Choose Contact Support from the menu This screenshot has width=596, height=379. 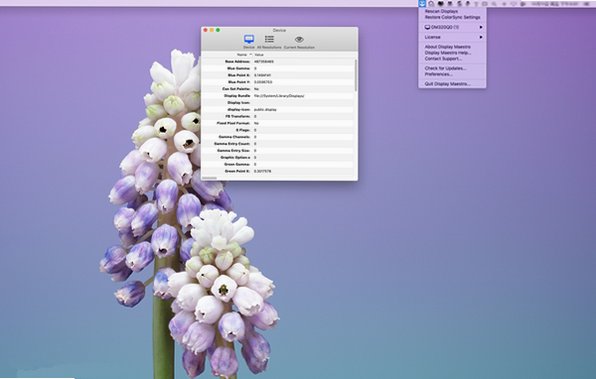click(443, 59)
